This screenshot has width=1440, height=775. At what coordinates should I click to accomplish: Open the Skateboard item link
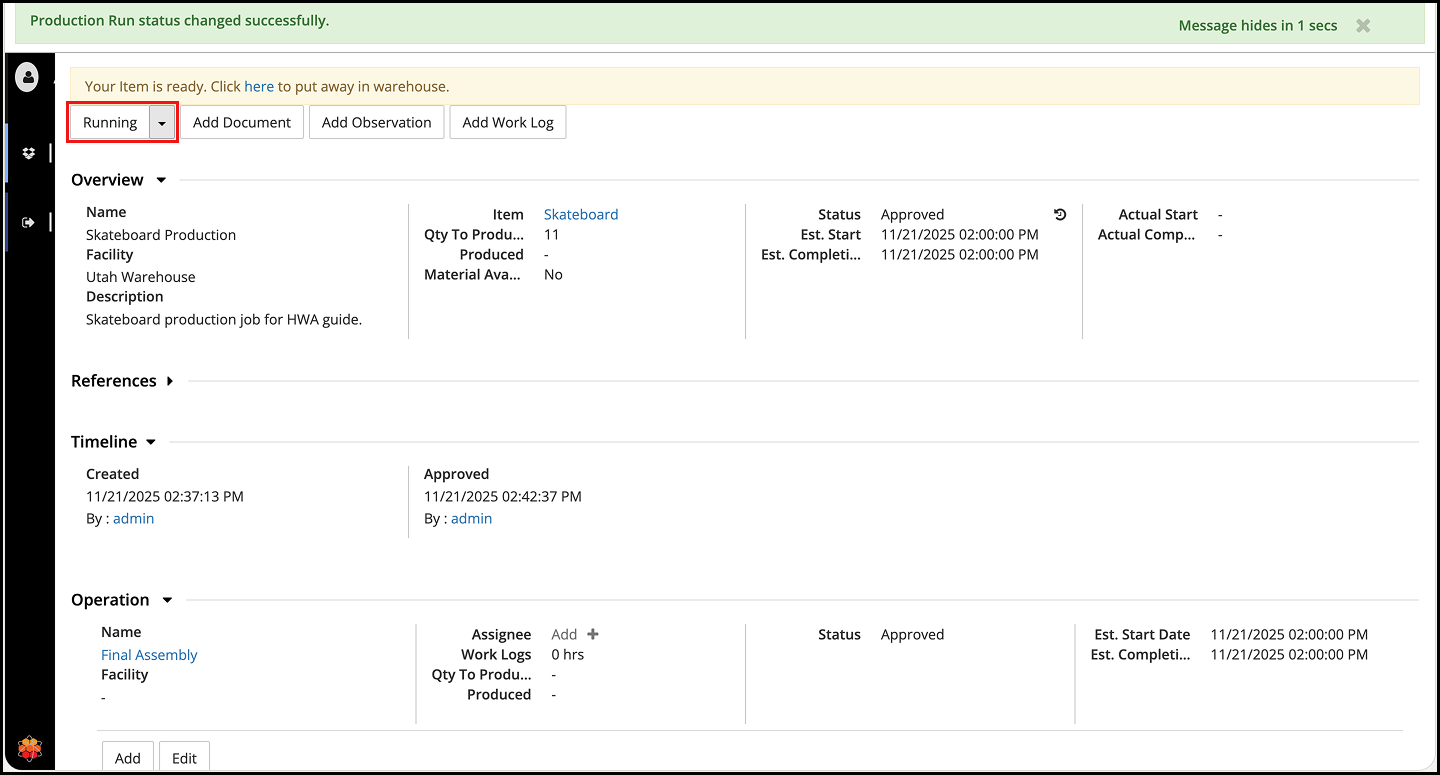pyautogui.click(x=581, y=214)
